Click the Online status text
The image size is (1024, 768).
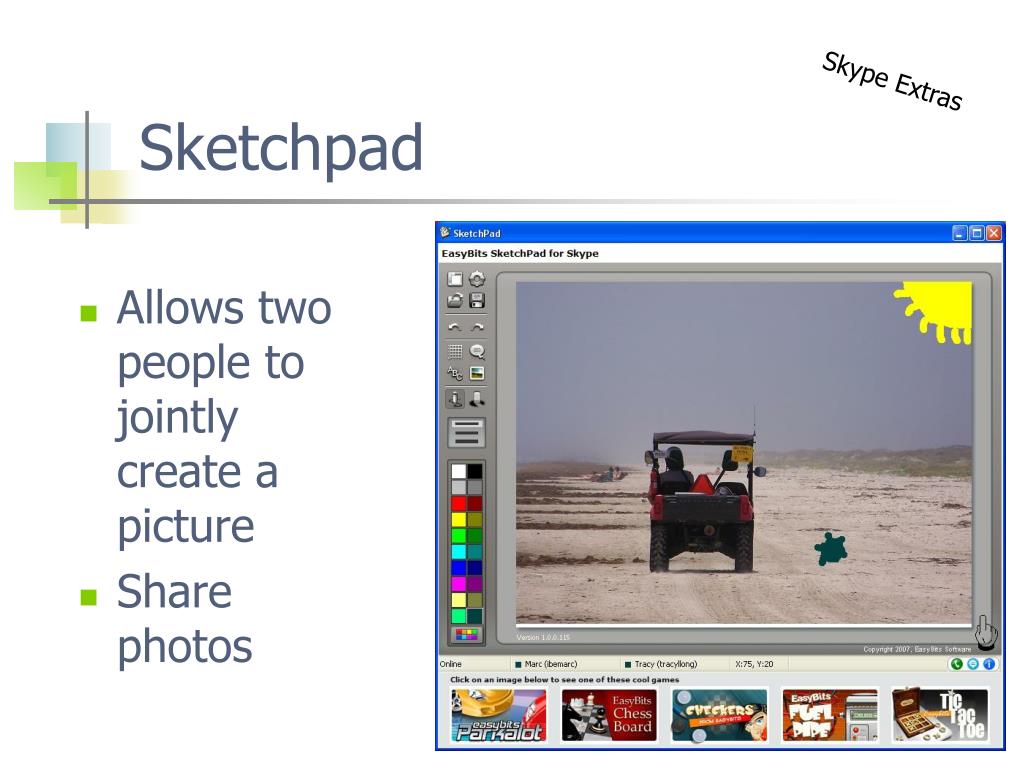[x=451, y=664]
